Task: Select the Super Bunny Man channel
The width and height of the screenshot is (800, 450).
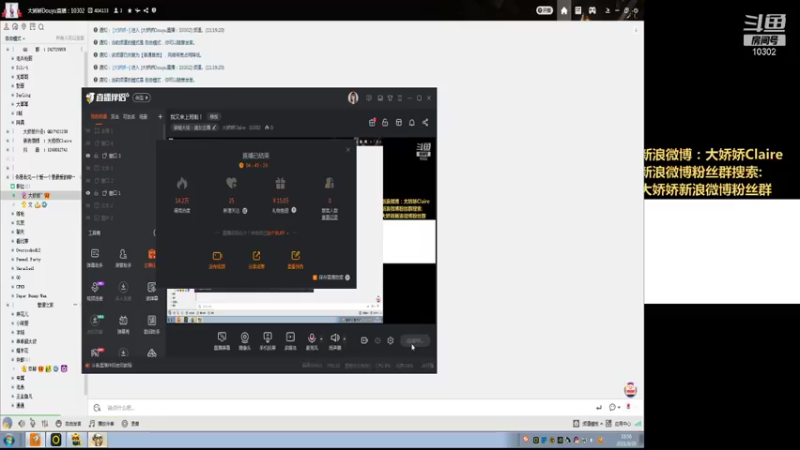Action: click(x=31, y=295)
